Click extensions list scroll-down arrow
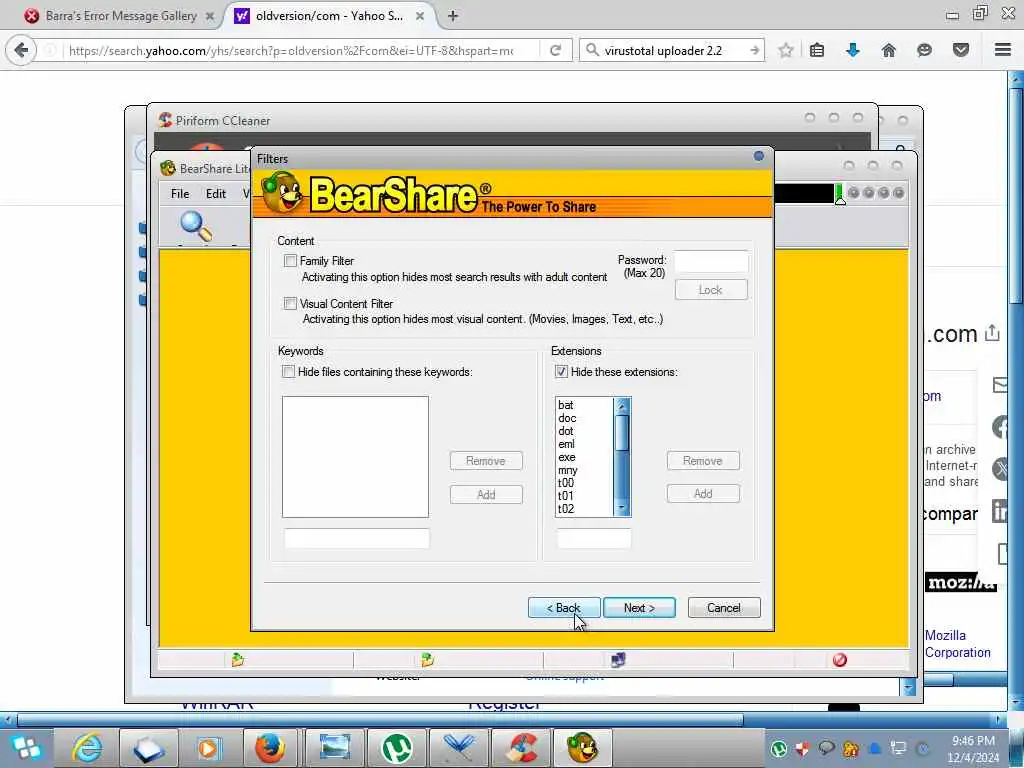1024x768 pixels. click(622, 508)
